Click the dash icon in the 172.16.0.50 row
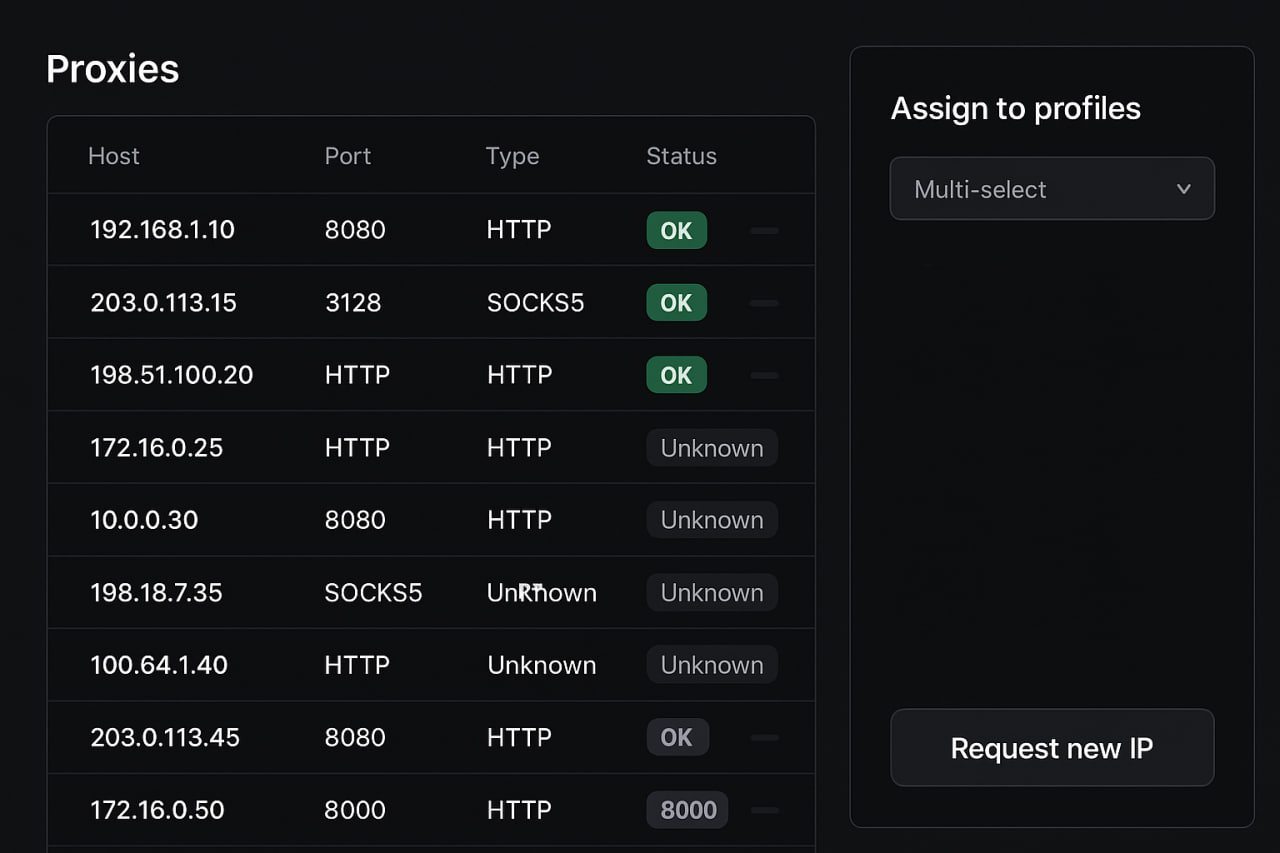1280x853 pixels. coord(764,810)
